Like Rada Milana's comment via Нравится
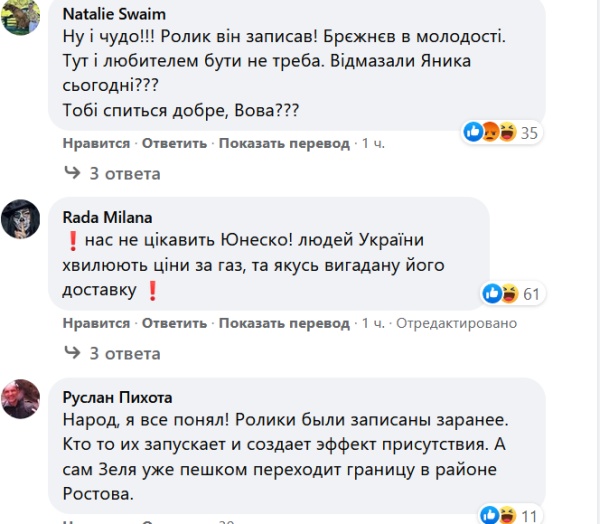The width and height of the screenshot is (600, 524). [x=96, y=323]
